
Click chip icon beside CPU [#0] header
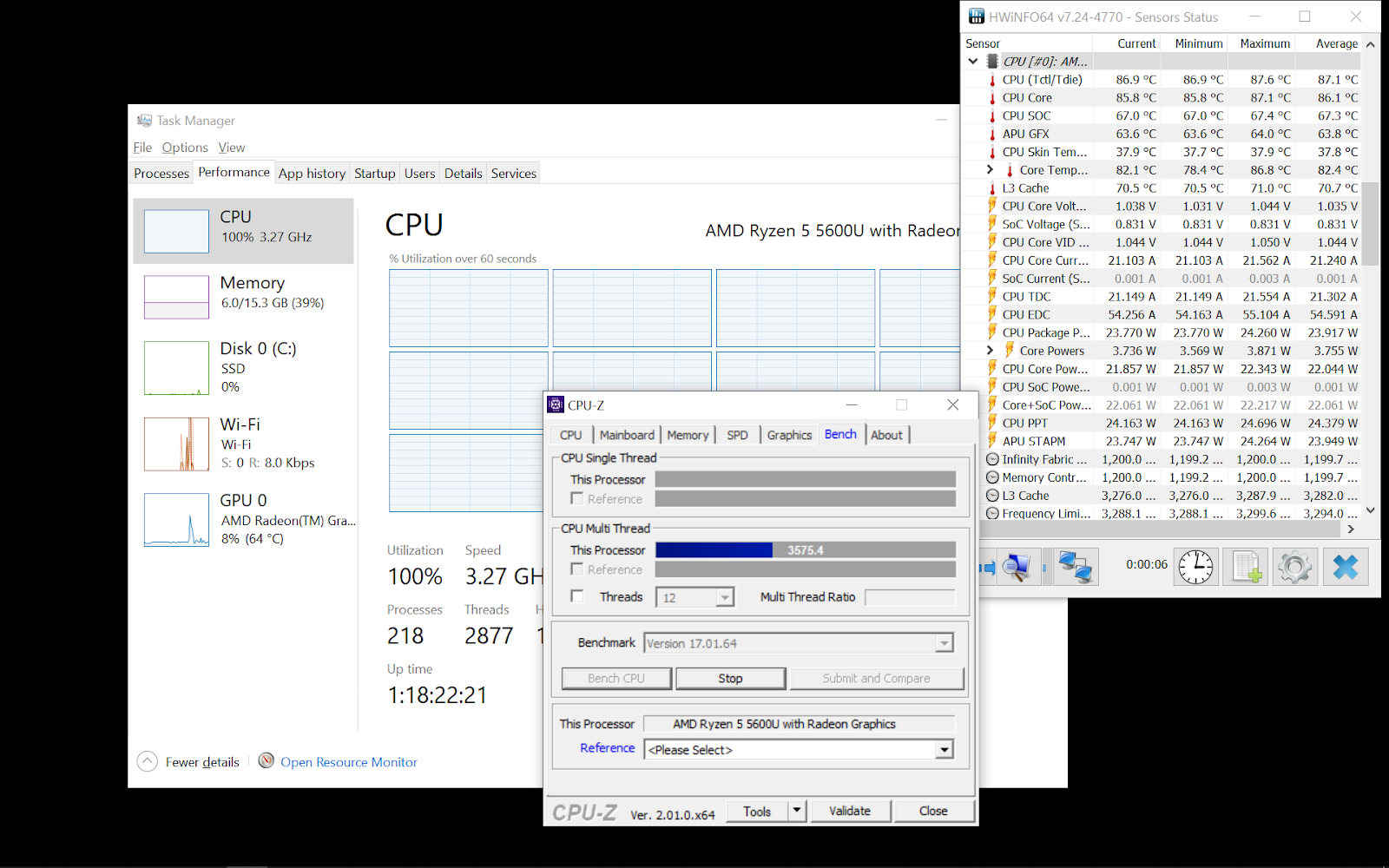pyautogui.click(x=992, y=62)
